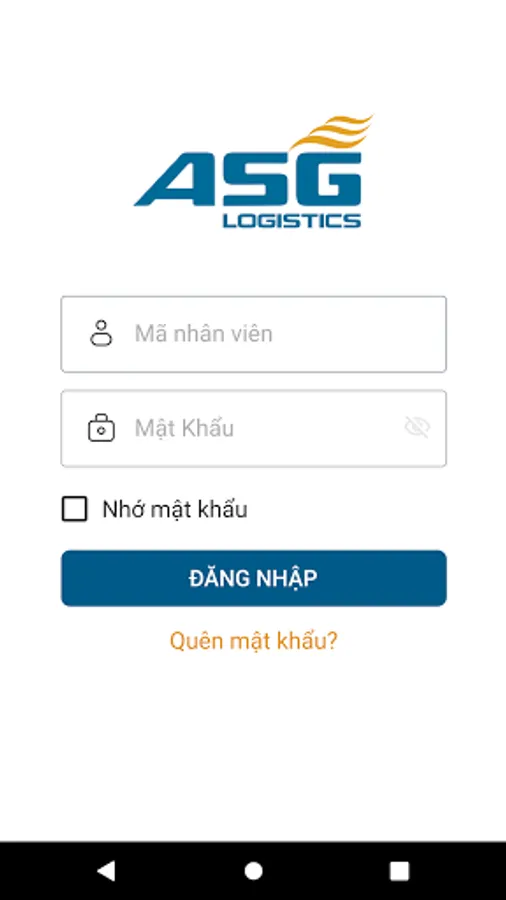Tap the blue LOGISTICS wordmark under ASG

click(292, 220)
